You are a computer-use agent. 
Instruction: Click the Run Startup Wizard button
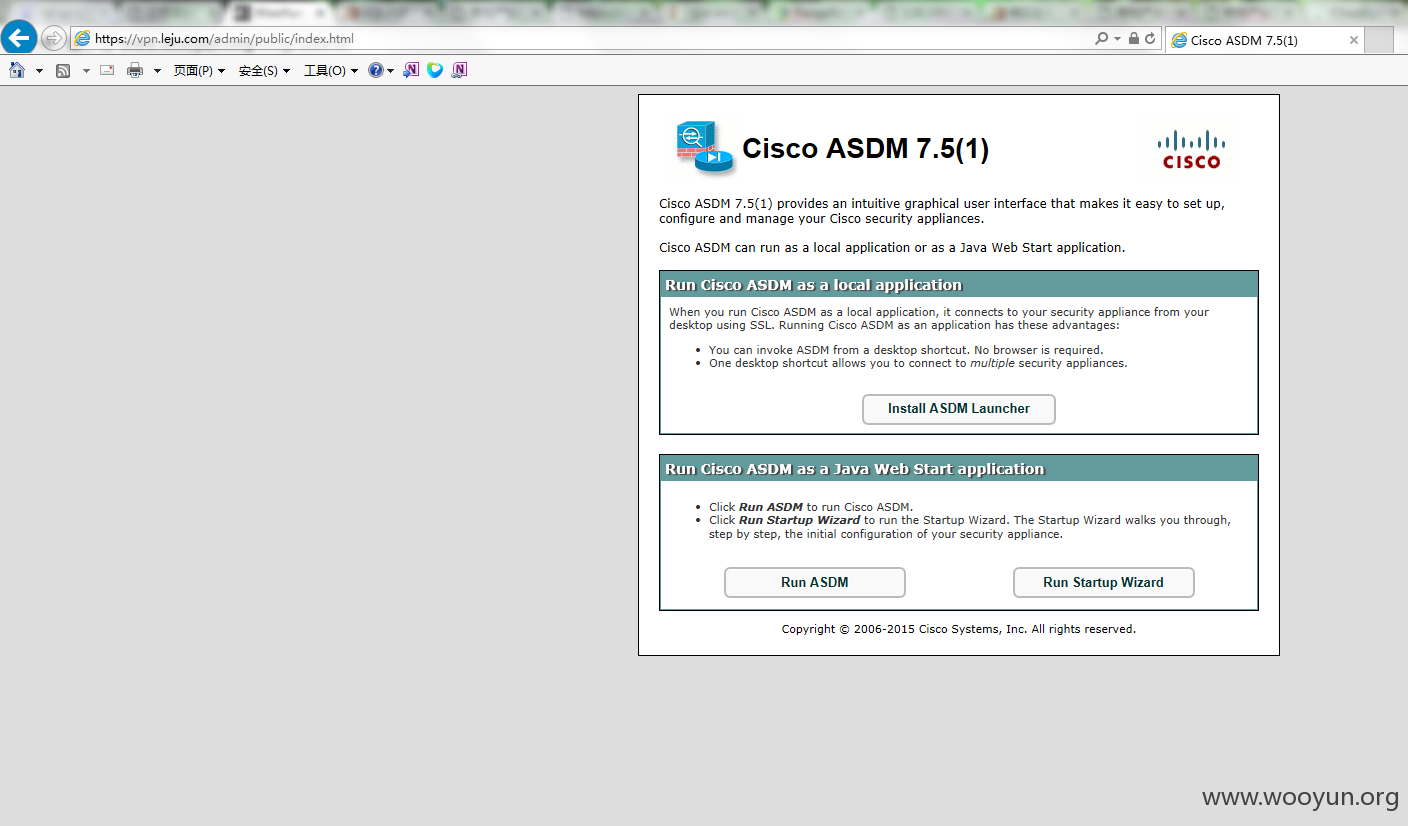point(1104,583)
